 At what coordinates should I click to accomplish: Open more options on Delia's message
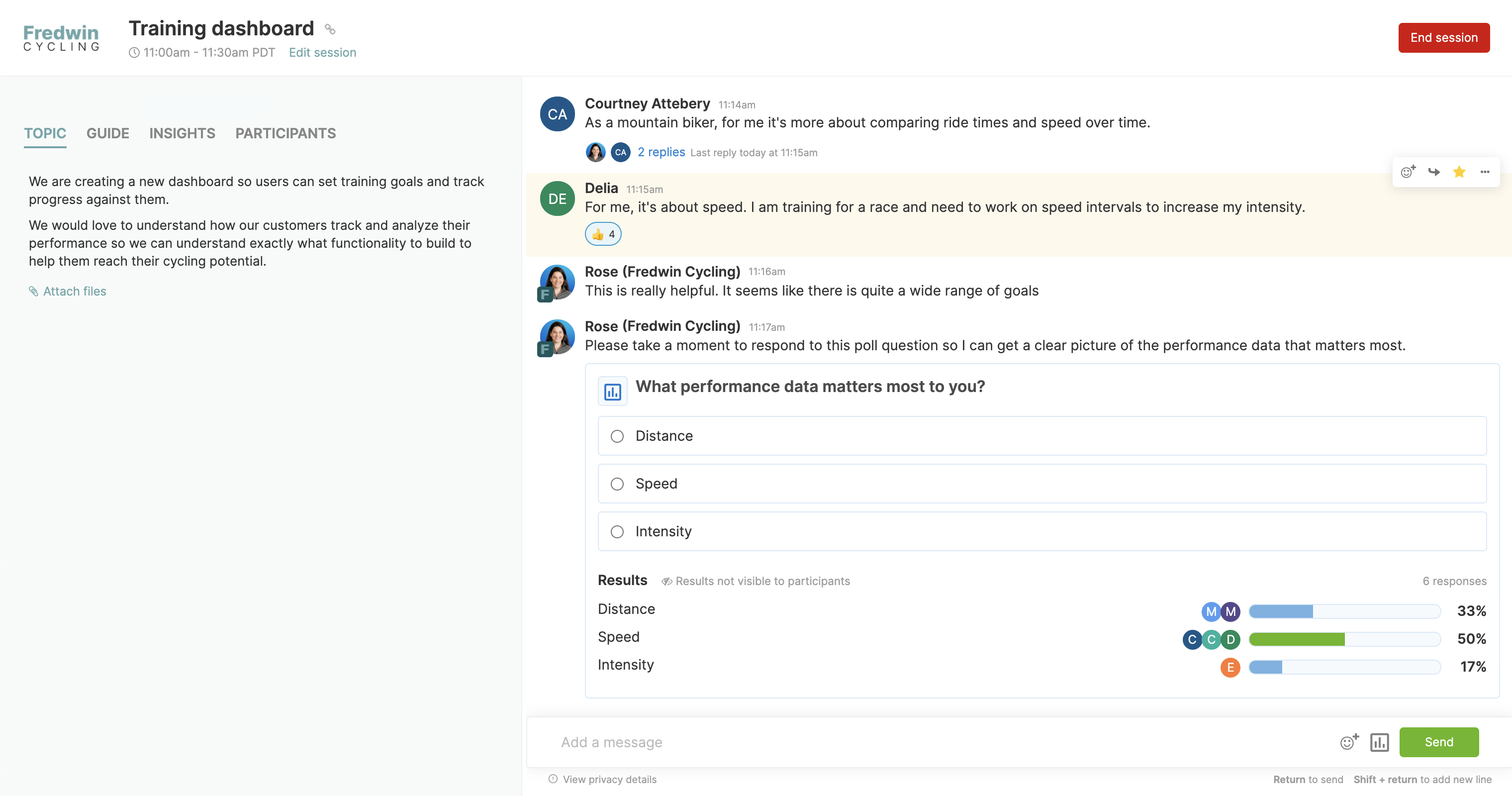pyautogui.click(x=1485, y=172)
